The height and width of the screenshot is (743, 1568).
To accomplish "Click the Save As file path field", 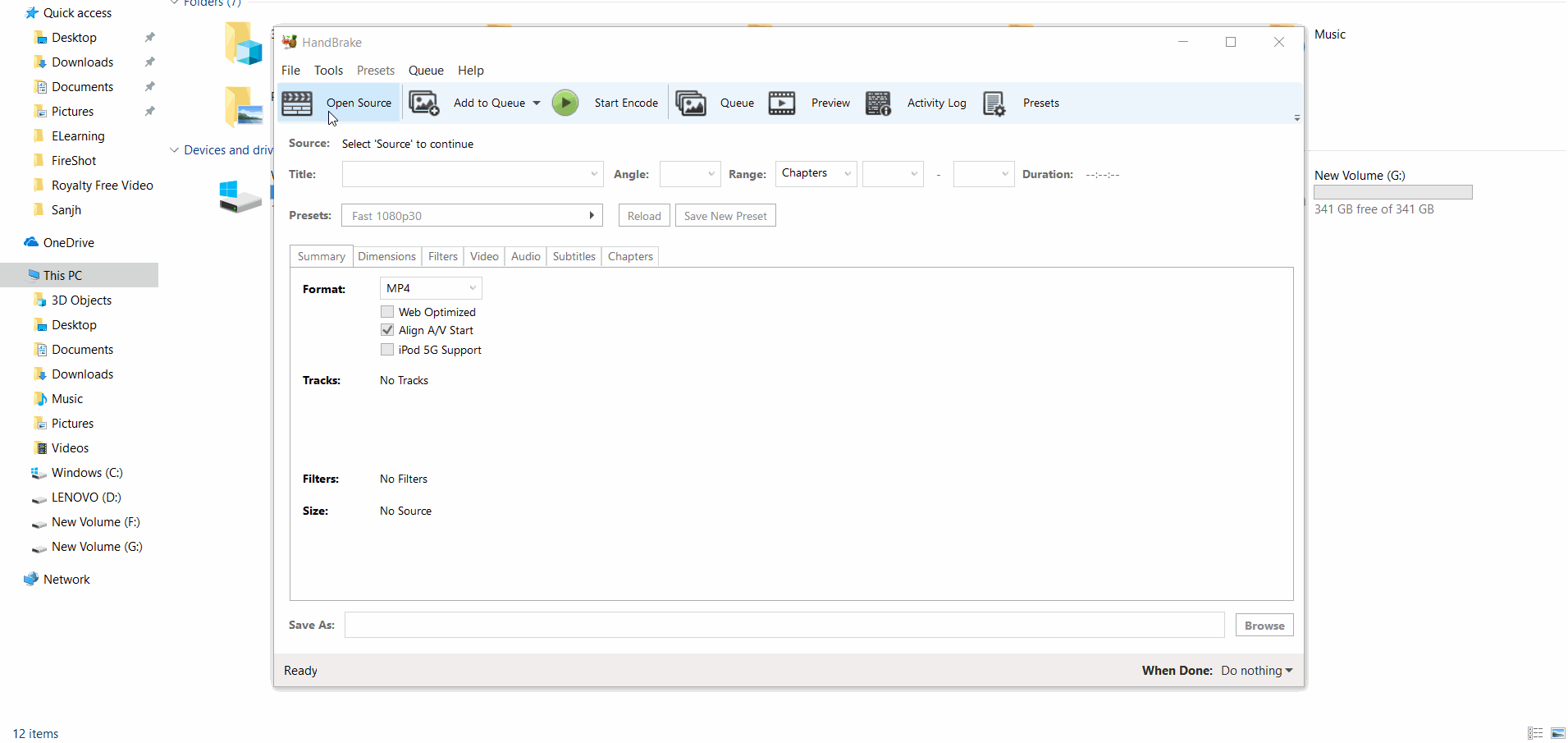I will coord(784,626).
